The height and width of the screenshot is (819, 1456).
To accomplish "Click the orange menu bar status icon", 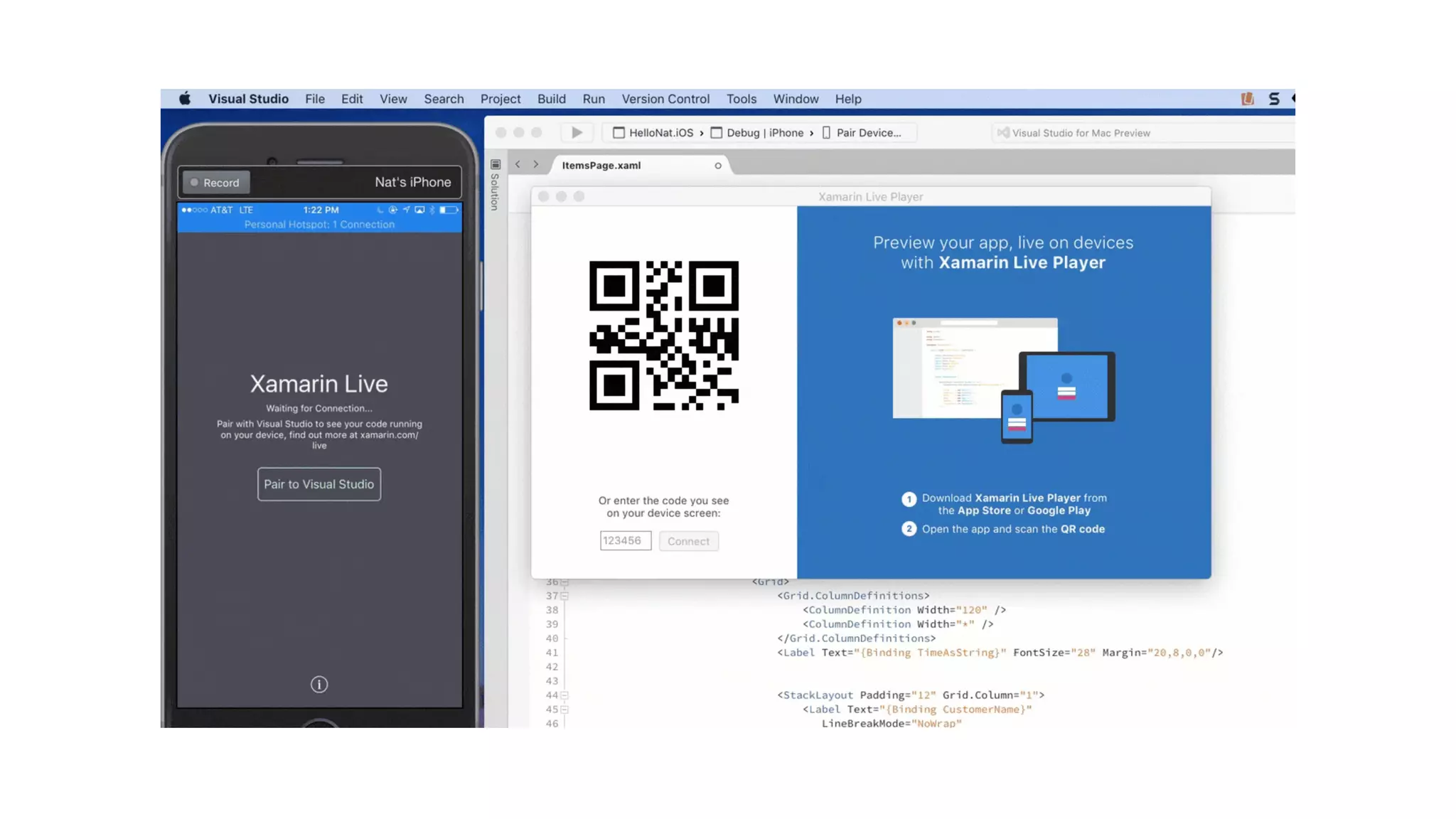I will [x=1247, y=99].
